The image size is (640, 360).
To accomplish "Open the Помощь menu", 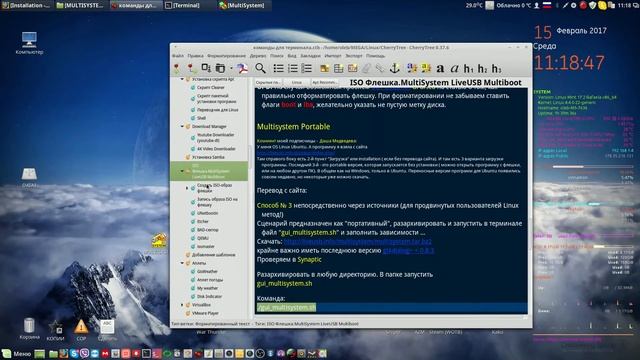I will tap(376, 56).
